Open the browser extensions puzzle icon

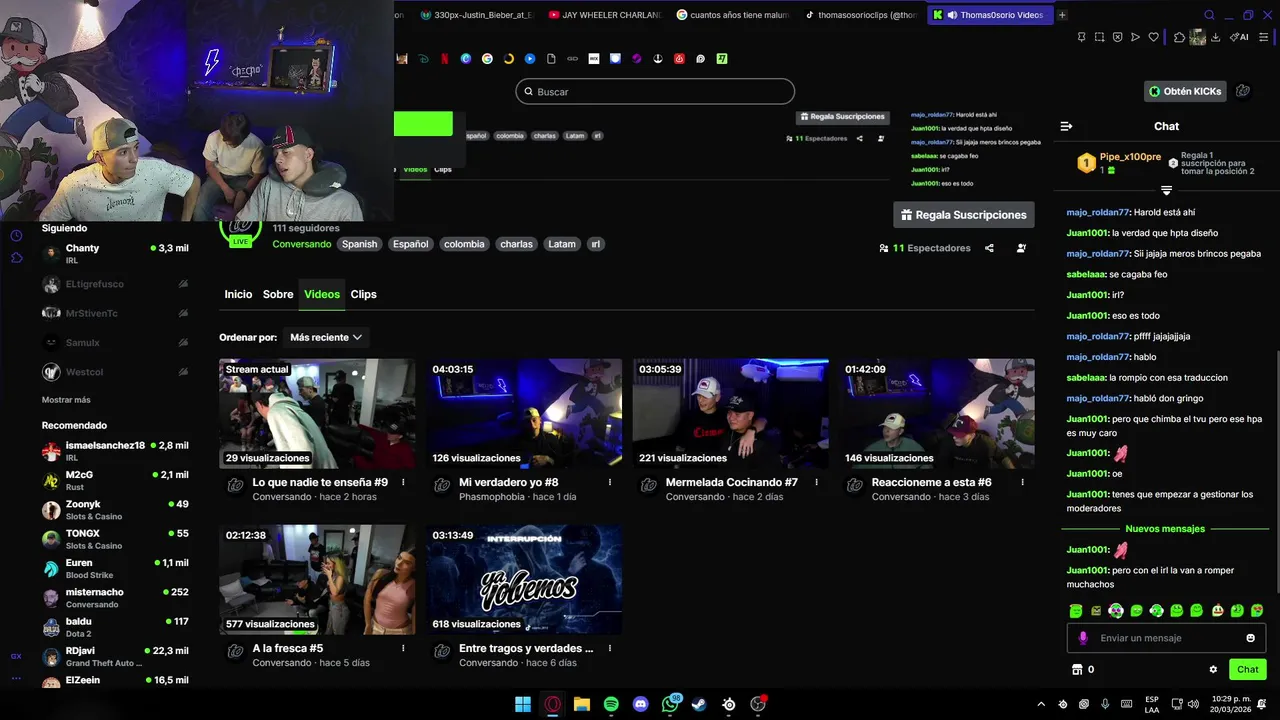[1179, 37]
